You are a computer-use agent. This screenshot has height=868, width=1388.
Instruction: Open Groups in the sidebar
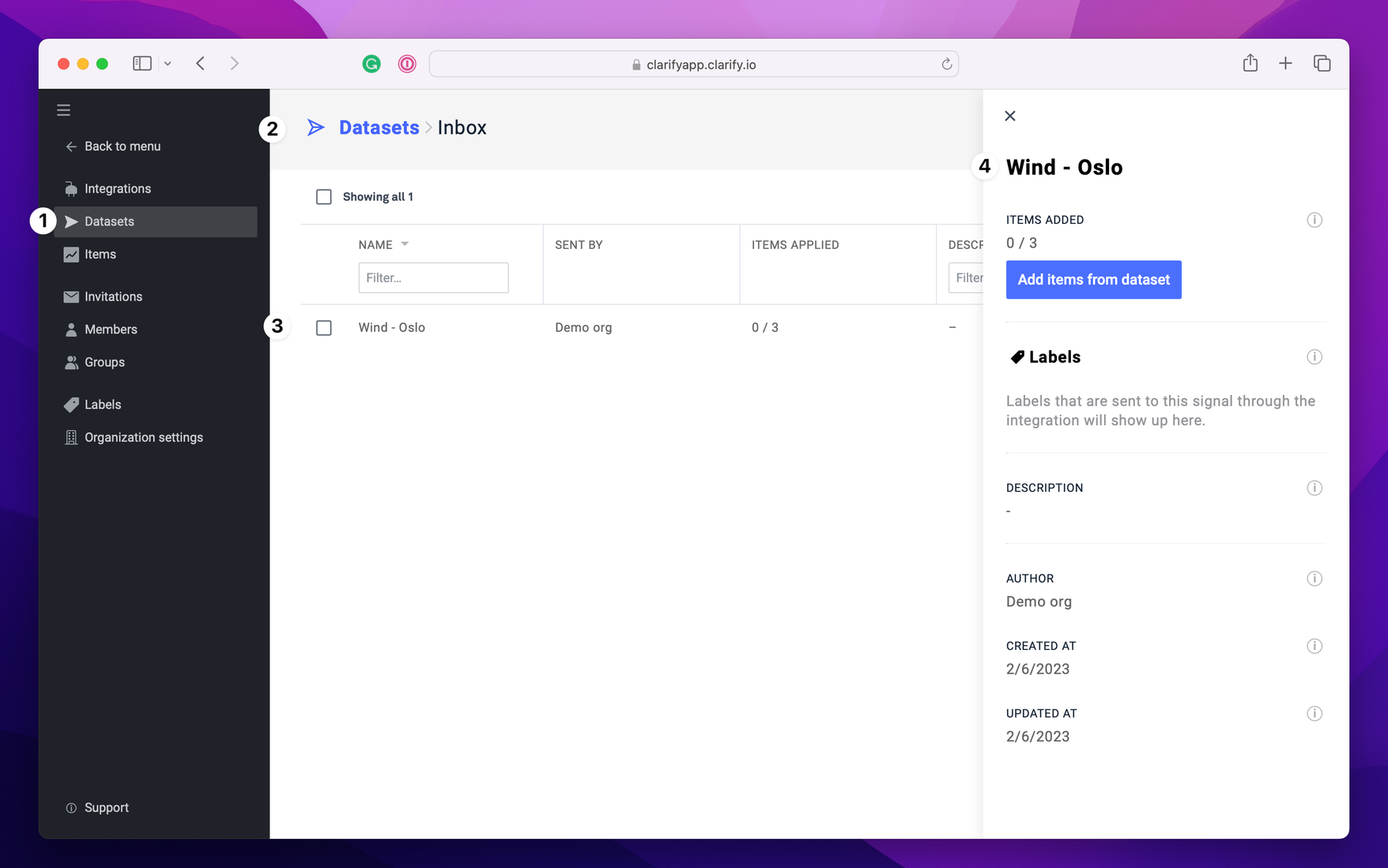(95, 362)
